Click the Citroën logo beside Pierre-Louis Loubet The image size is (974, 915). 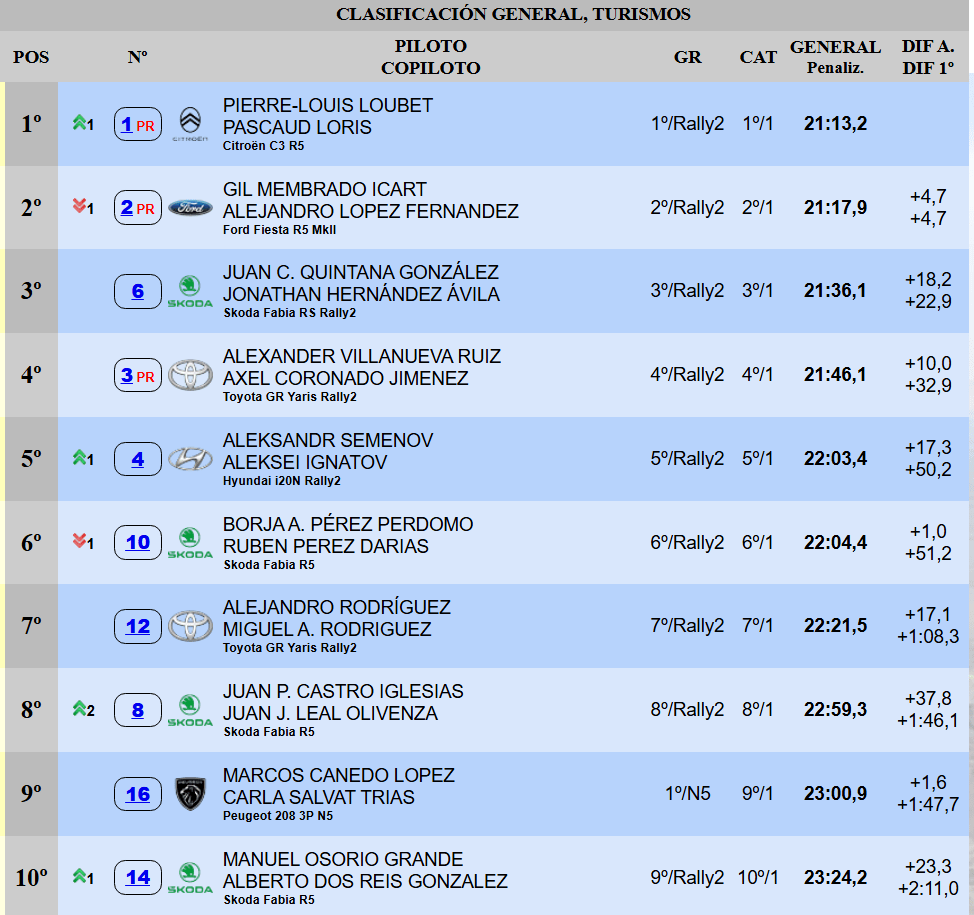(190, 124)
